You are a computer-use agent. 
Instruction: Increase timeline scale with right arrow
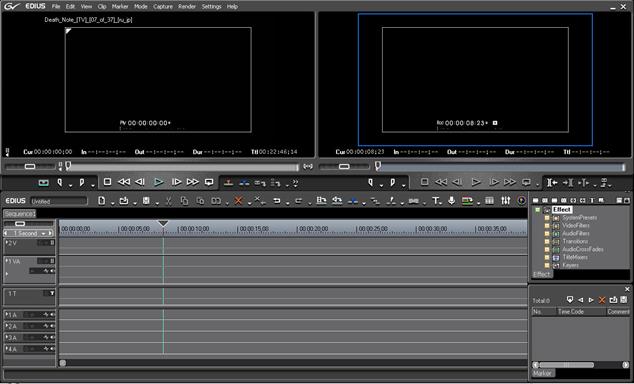pyautogui.click(x=51, y=234)
